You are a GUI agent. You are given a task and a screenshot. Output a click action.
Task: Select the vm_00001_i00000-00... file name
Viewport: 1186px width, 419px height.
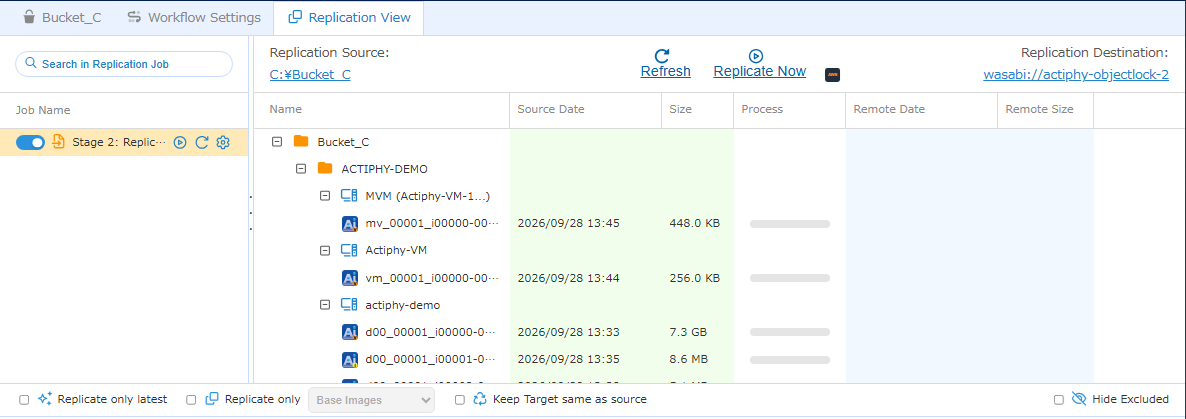(x=432, y=278)
